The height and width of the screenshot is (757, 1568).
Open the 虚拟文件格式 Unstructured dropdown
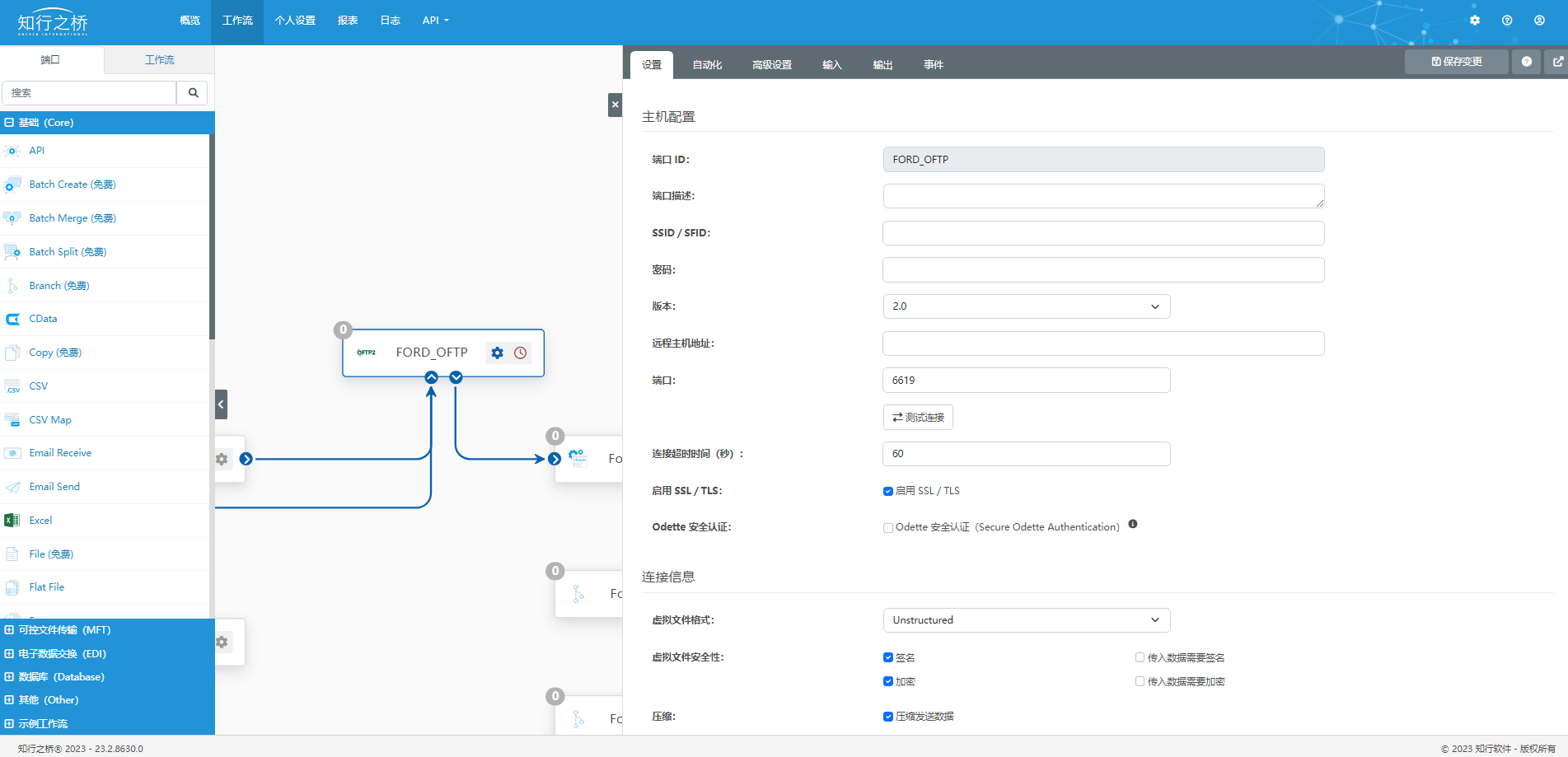(1027, 620)
